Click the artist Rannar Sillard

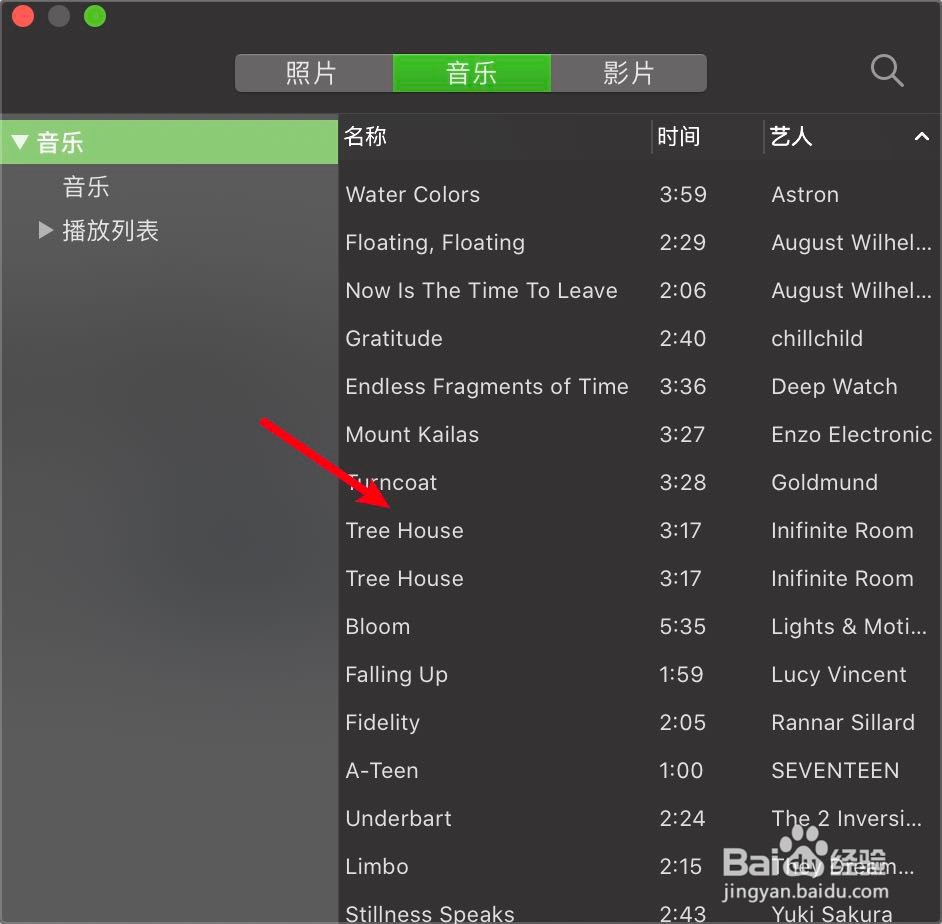[843, 723]
